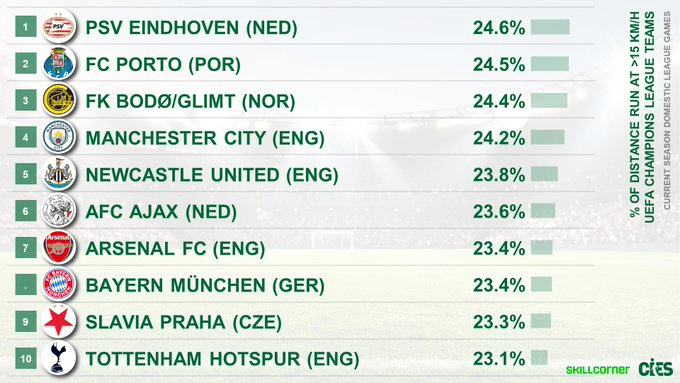Click the rank 10 number box
680x383 pixels.
[x=26, y=358]
